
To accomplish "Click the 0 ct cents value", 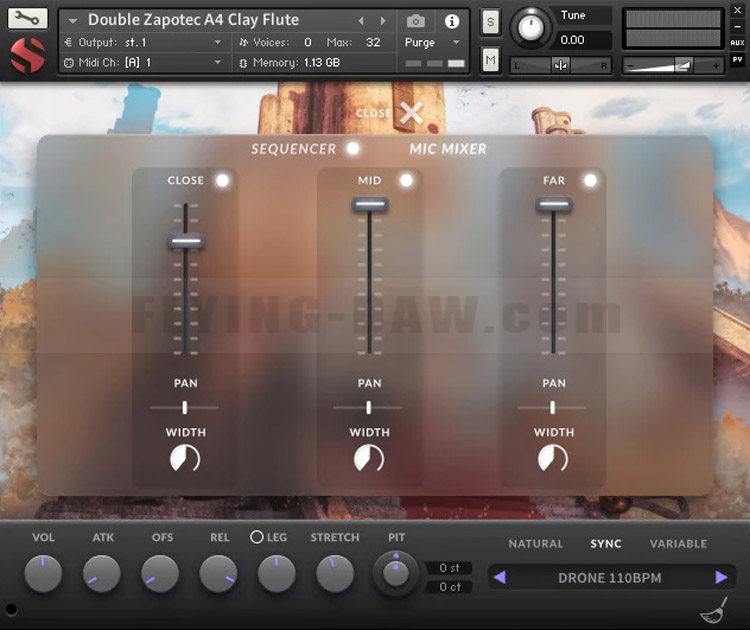I will tap(449, 587).
